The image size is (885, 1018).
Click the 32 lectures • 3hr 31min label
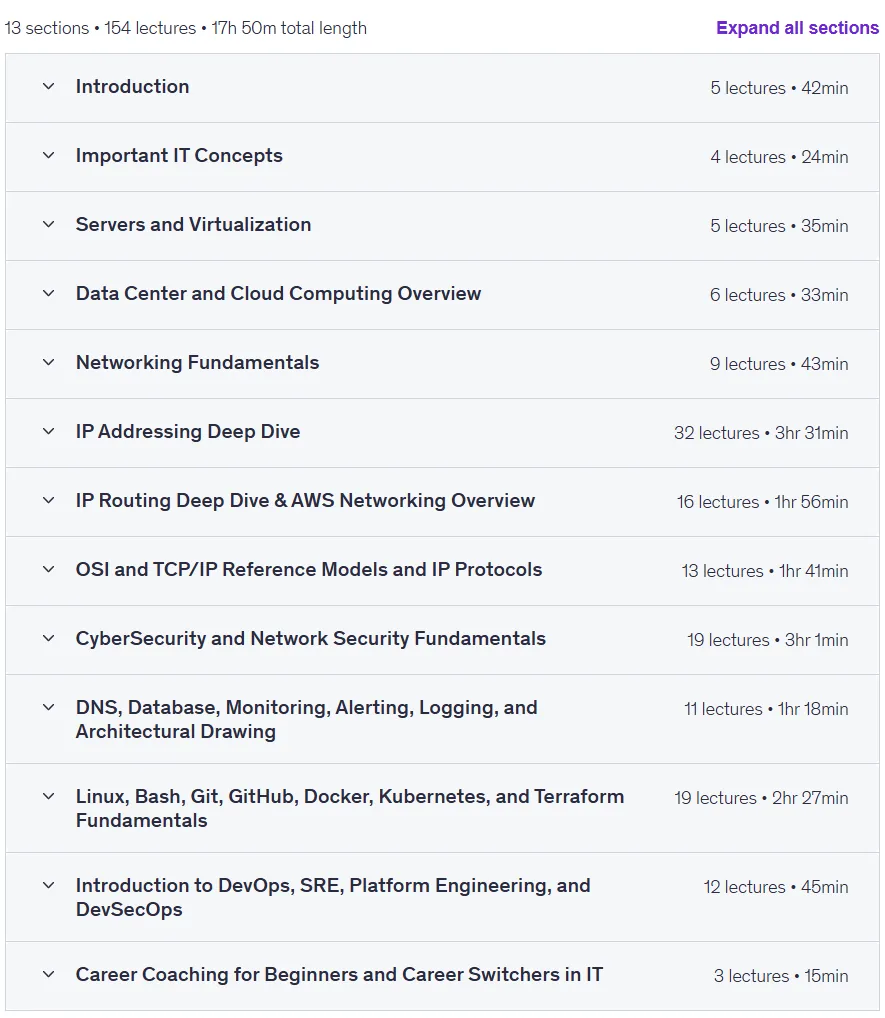point(761,433)
